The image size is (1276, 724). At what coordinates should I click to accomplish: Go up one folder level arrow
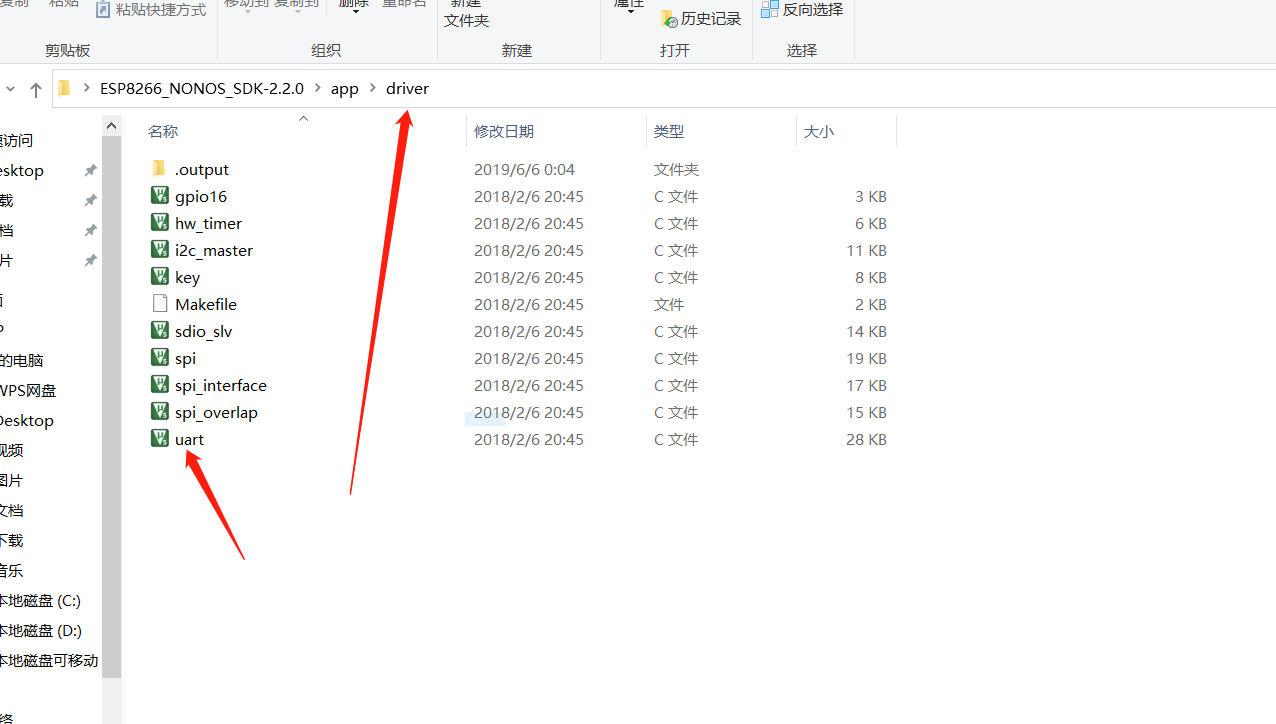tap(36, 89)
